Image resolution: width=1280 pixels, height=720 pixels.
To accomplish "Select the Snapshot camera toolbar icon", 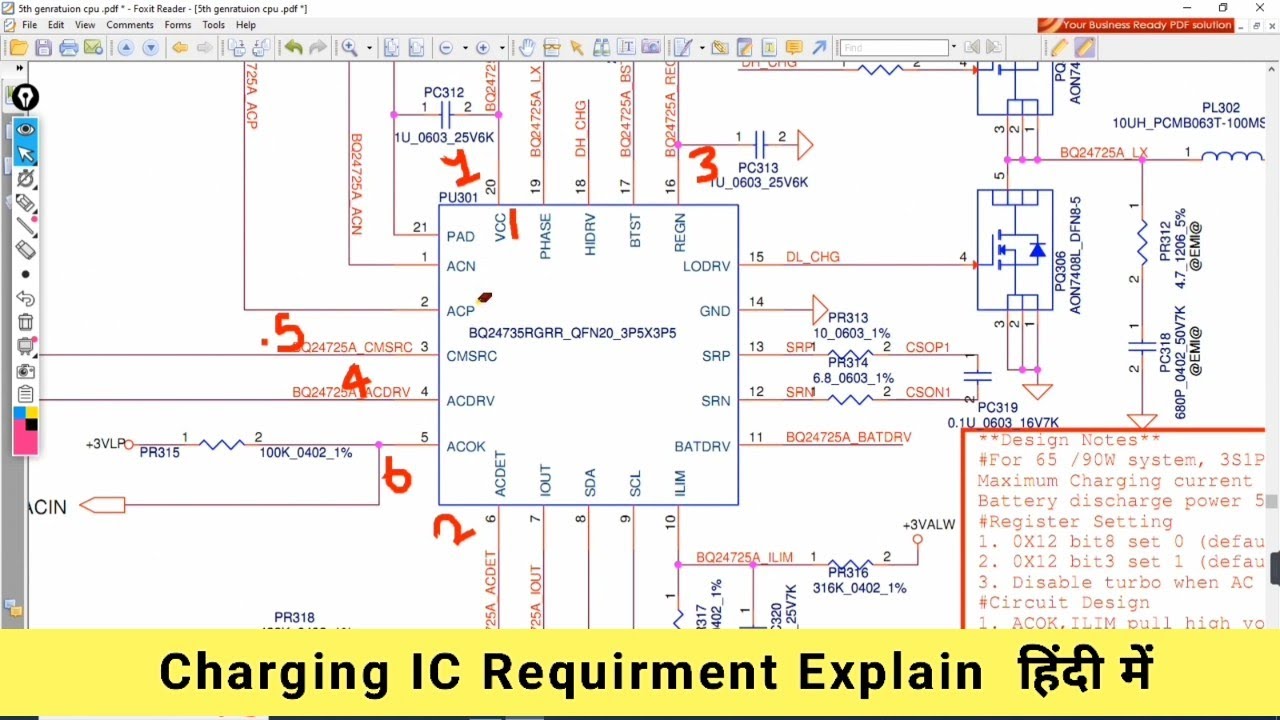I will [651, 47].
